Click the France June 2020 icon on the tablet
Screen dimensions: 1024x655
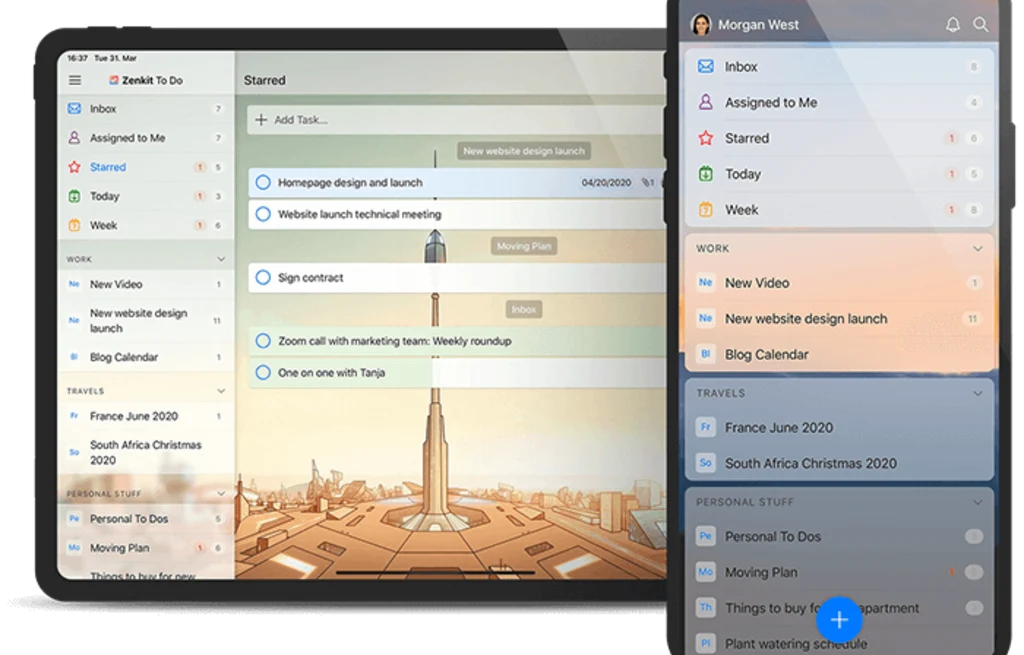tap(74, 416)
